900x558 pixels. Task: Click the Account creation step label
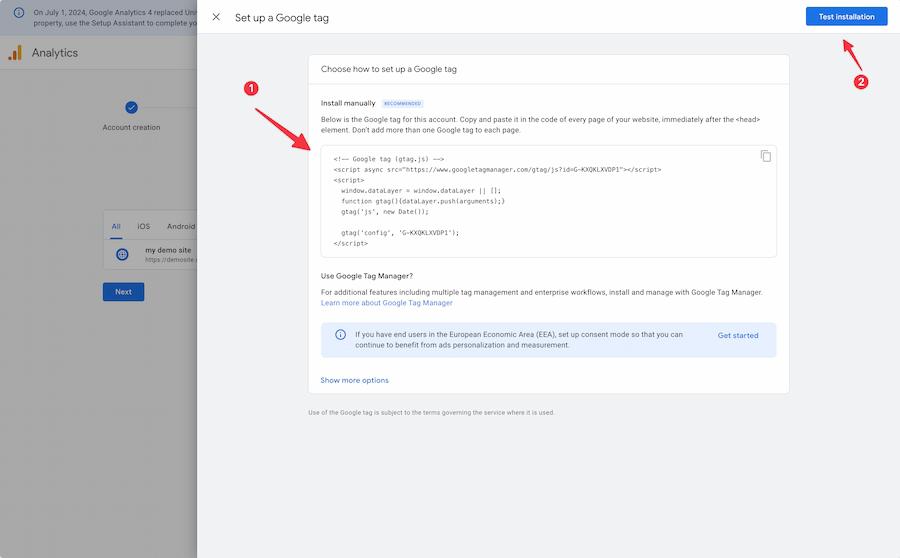[x=131, y=127]
